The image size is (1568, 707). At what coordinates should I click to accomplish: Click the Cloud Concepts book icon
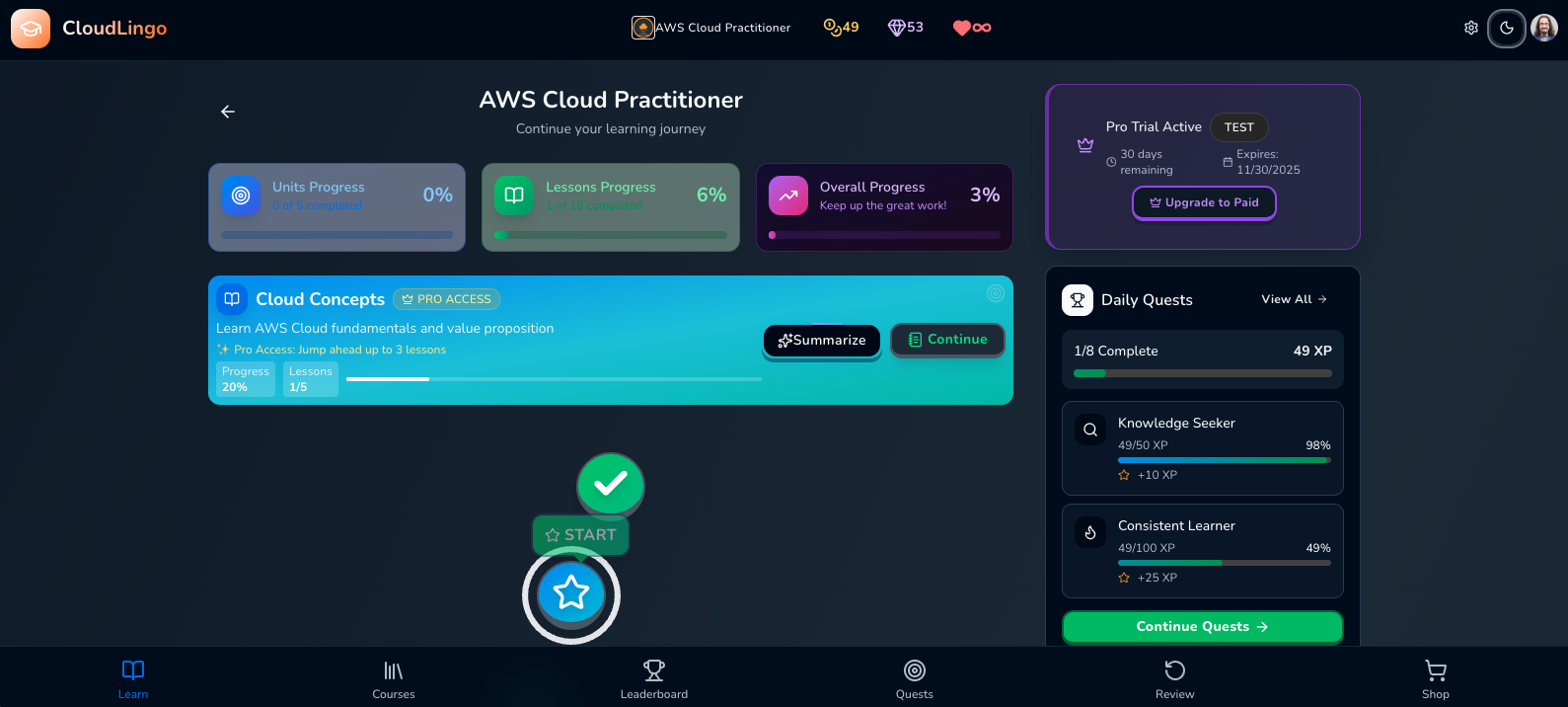[232, 298]
